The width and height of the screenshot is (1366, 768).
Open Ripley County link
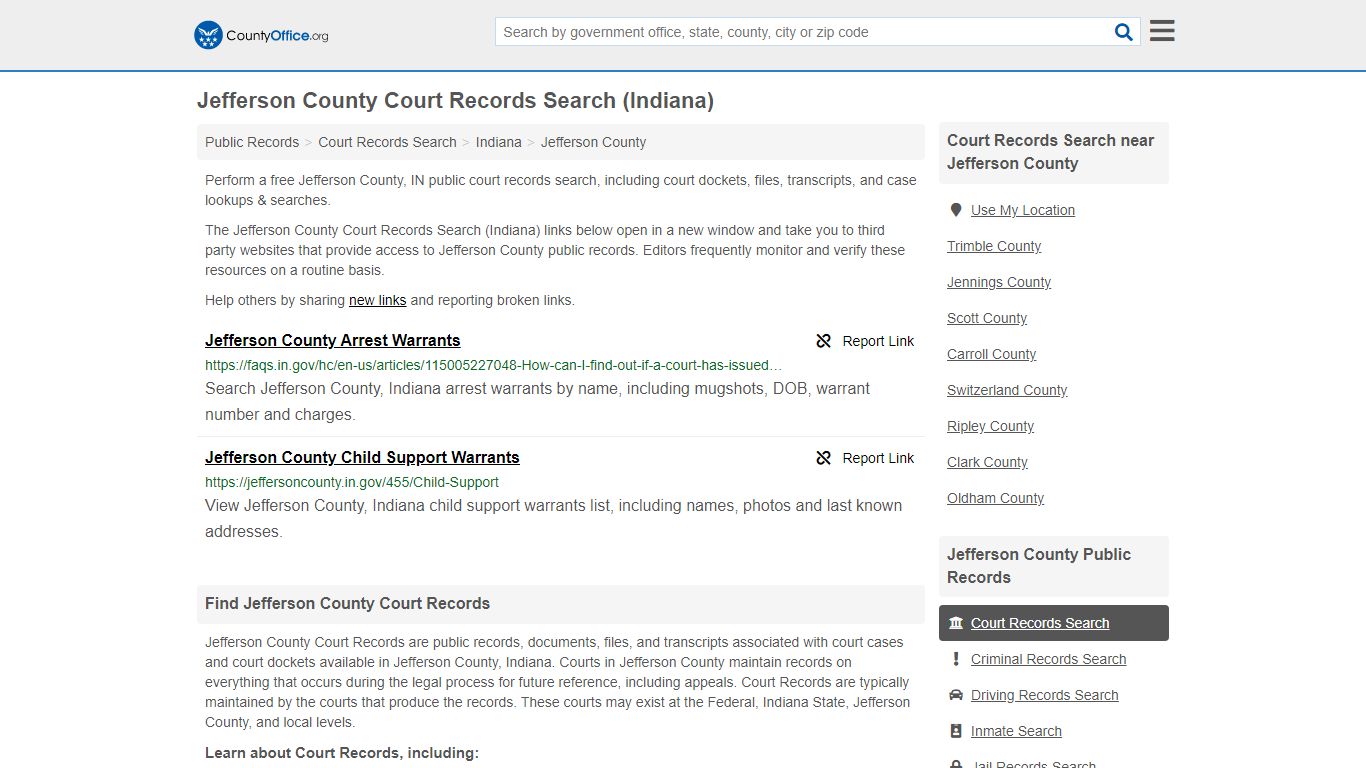pyautogui.click(x=990, y=426)
